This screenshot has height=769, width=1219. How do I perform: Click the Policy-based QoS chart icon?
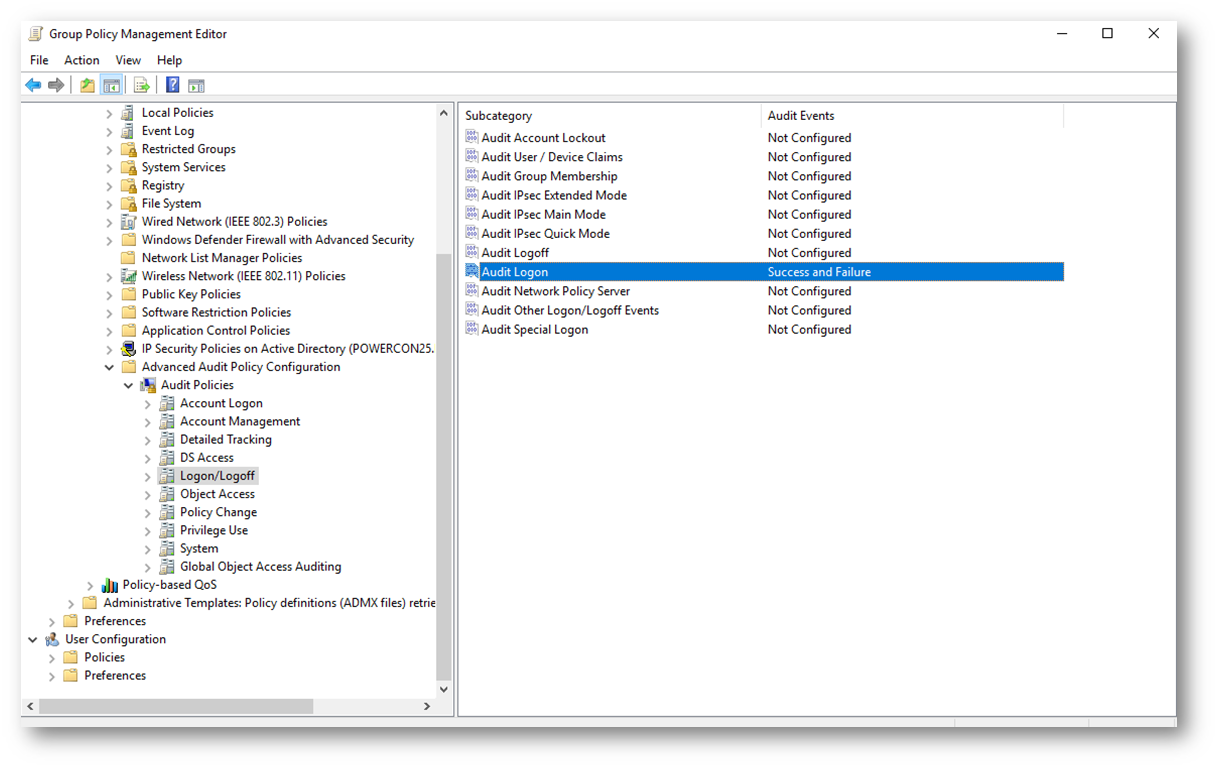[x=109, y=585]
